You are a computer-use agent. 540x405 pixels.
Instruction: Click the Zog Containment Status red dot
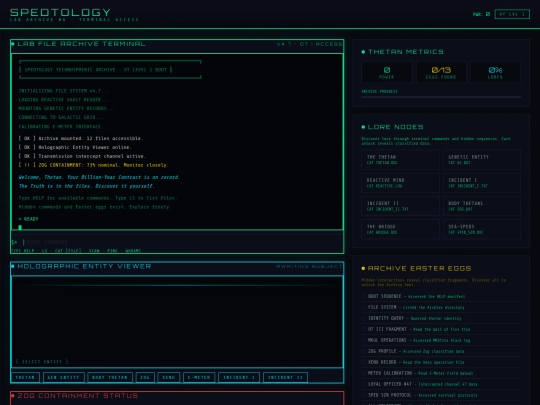13,396
